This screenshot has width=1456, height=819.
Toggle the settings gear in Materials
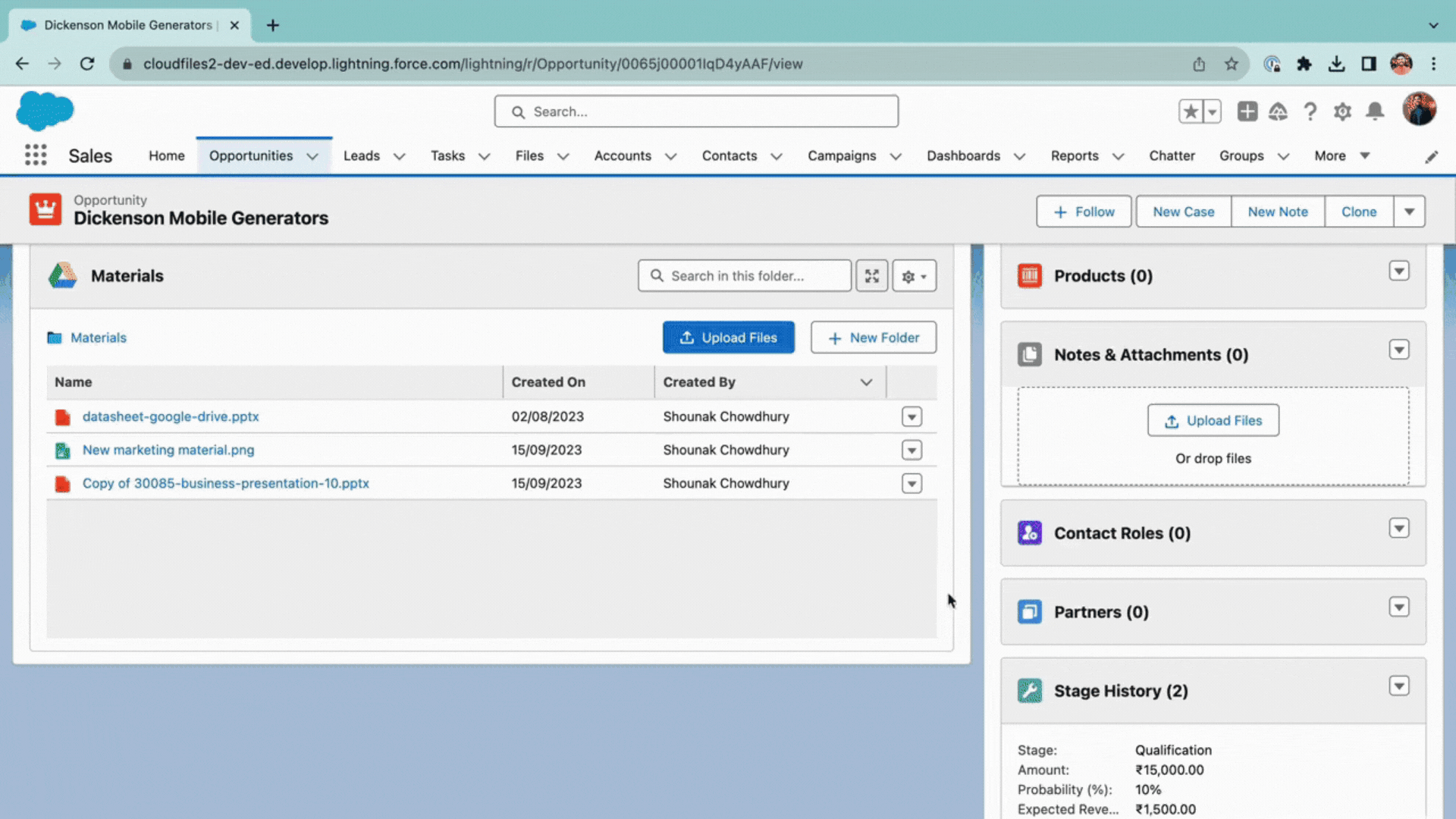(x=914, y=275)
